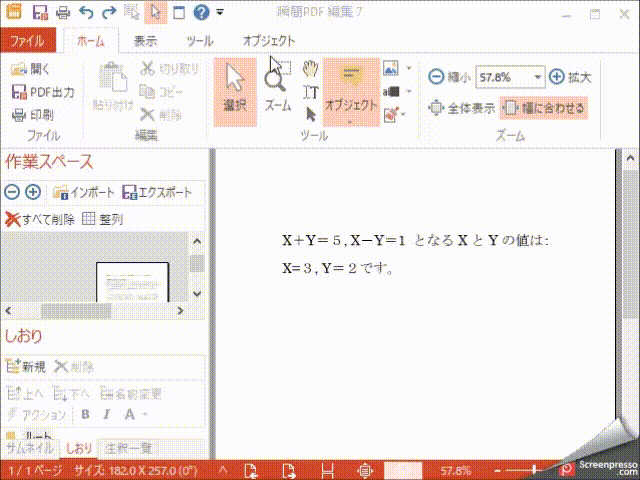Expand the stamp tool dropdown arrow
This screenshot has height=480, width=640.
coord(404,115)
